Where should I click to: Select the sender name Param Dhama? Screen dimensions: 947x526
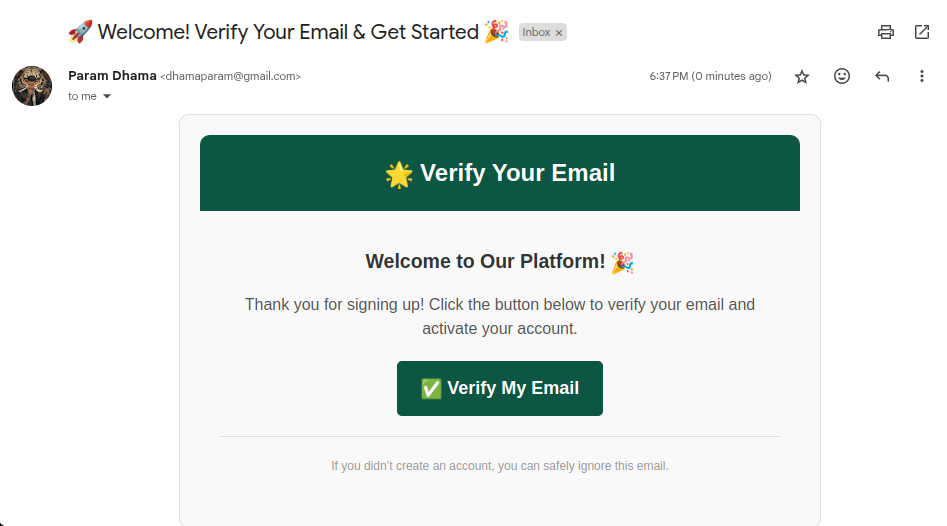point(112,75)
